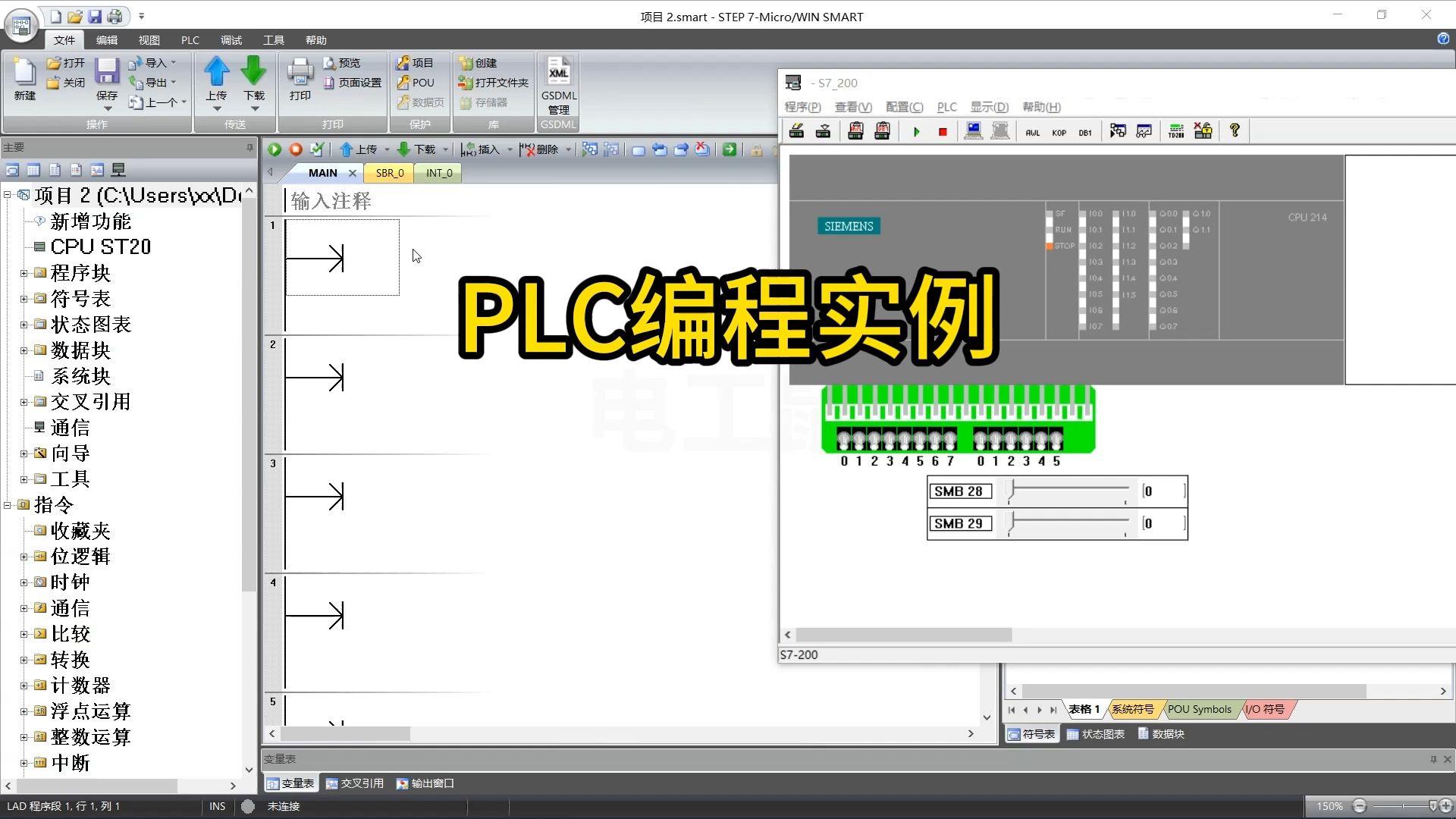
Task: Click the red STOP button in editor toolbar
Action: click(x=296, y=149)
